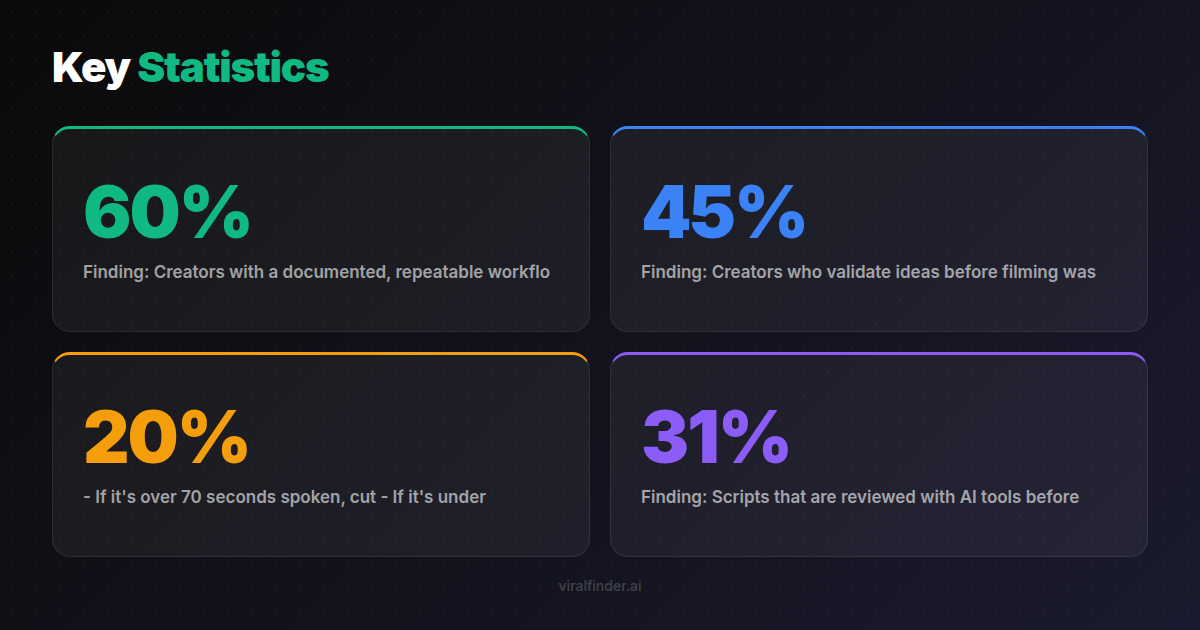
Task: Click the white "Key" word in the heading
Action: 90,68
